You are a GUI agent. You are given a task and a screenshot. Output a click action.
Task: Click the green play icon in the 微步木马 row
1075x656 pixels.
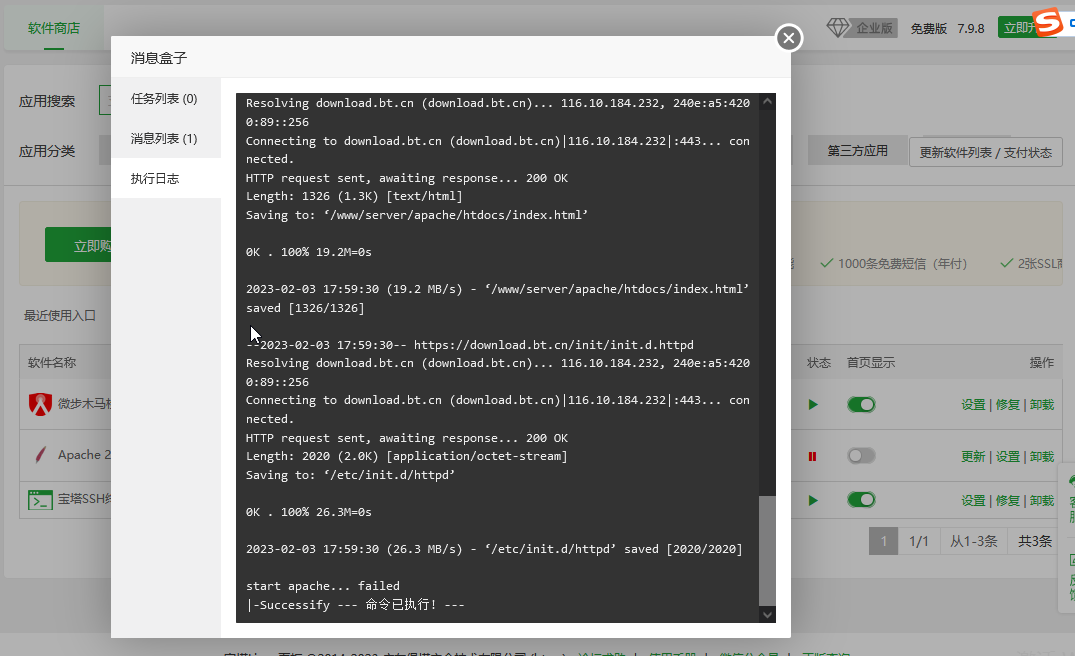point(813,404)
